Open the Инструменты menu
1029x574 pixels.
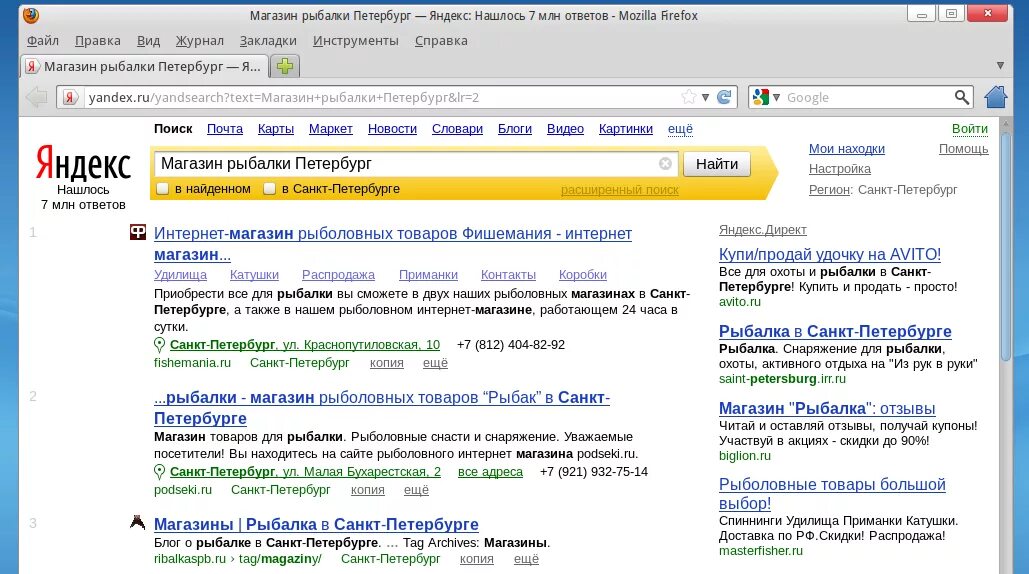356,41
